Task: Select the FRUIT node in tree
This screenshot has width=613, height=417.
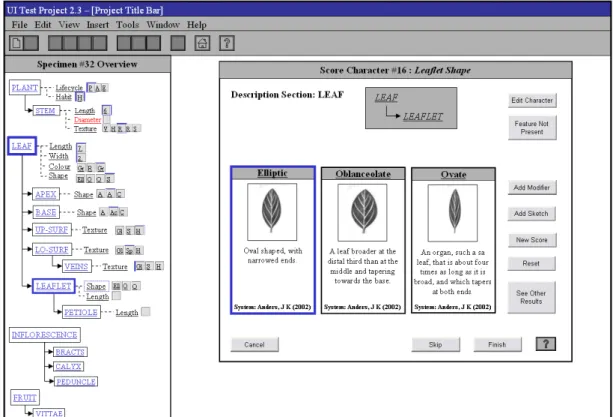Action: 25,398
